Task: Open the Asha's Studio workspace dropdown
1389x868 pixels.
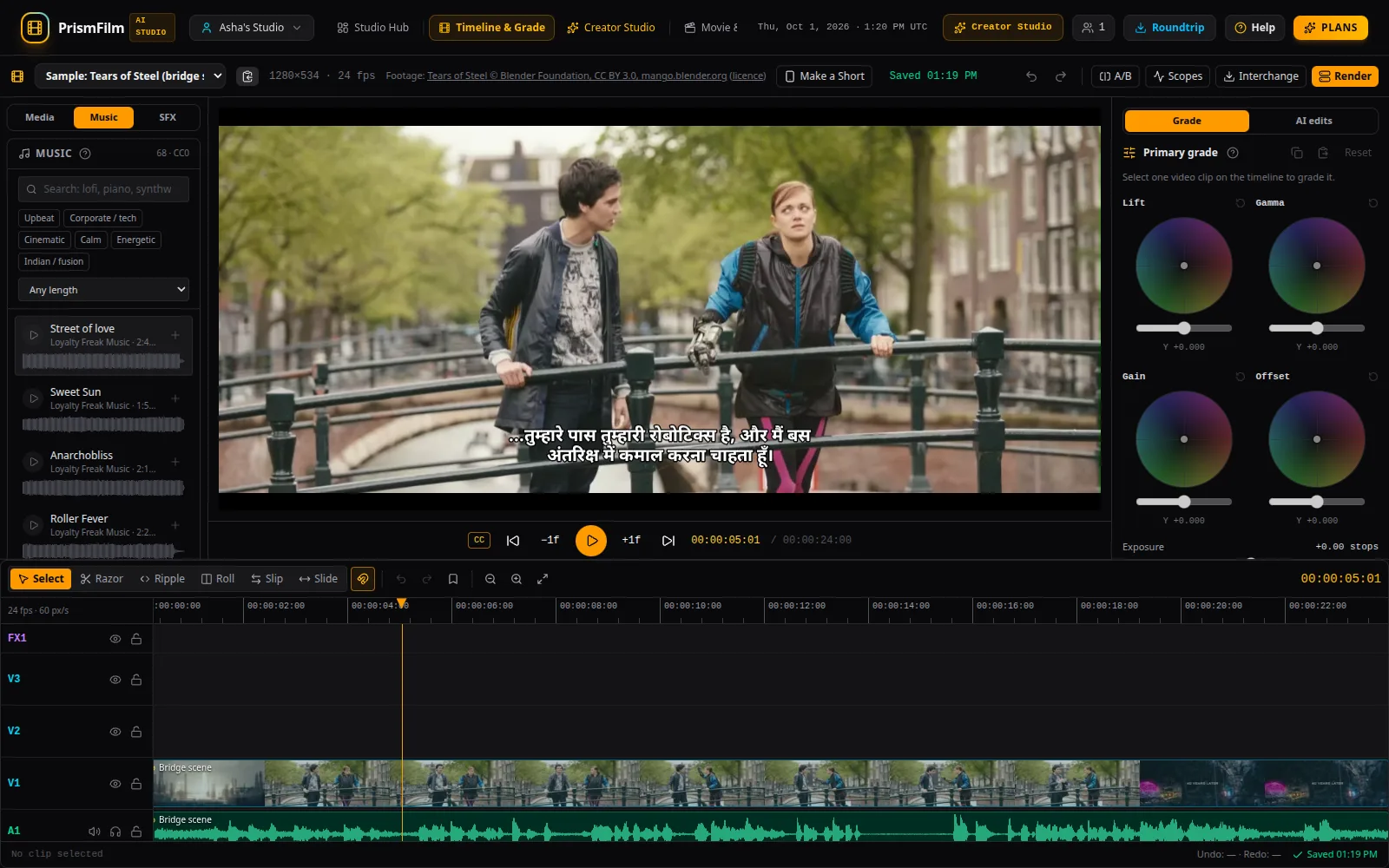Action: pyautogui.click(x=252, y=28)
